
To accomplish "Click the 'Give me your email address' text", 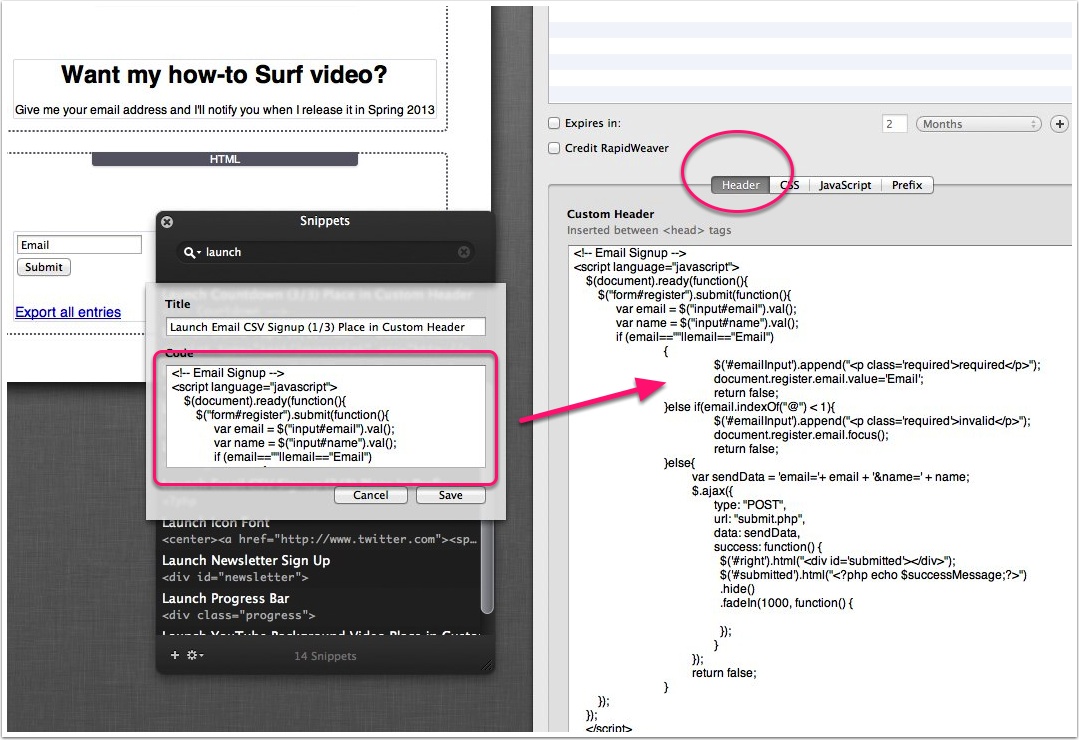I will pos(224,109).
